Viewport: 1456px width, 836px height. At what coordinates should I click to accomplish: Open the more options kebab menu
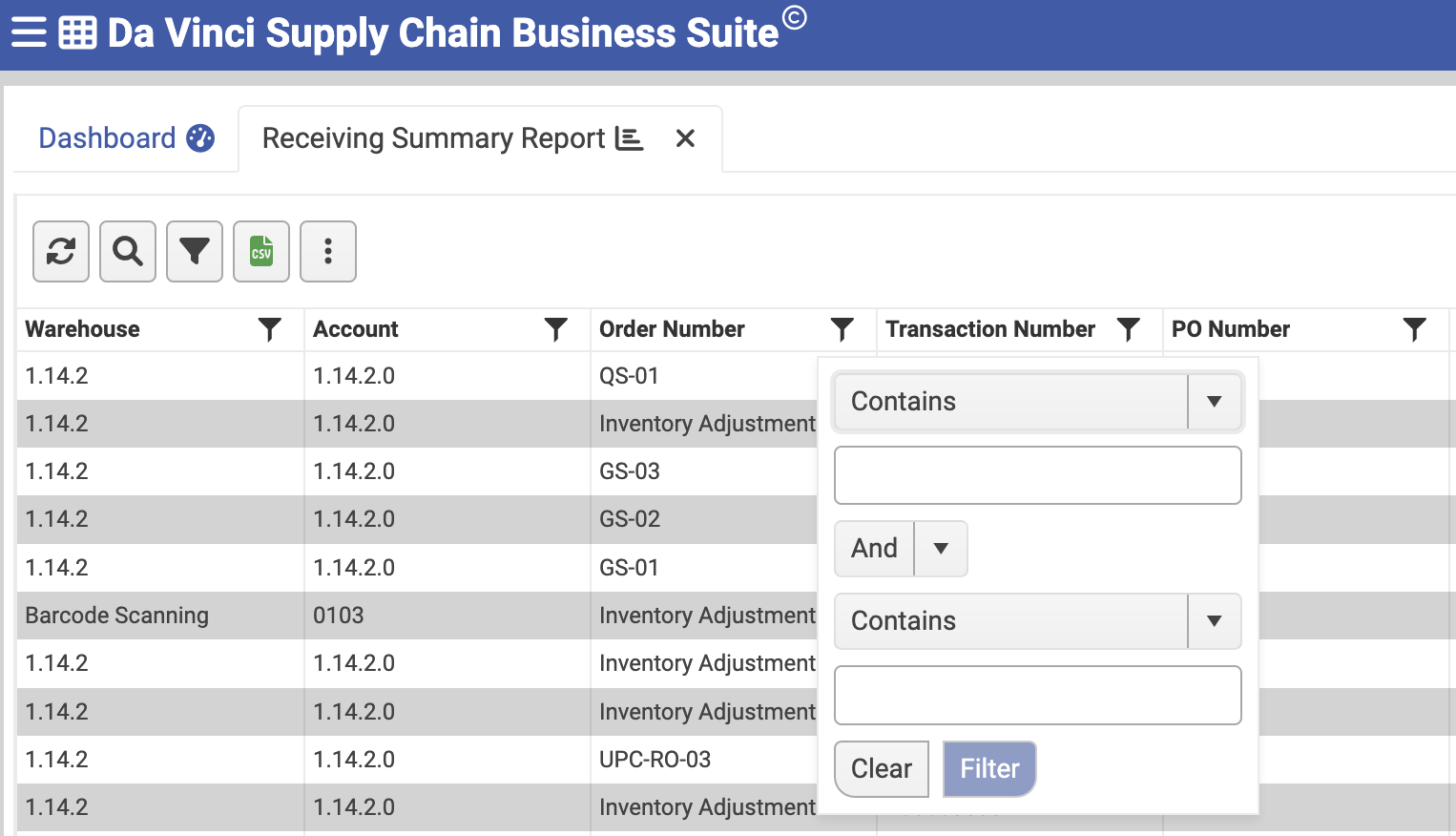click(x=328, y=252)
